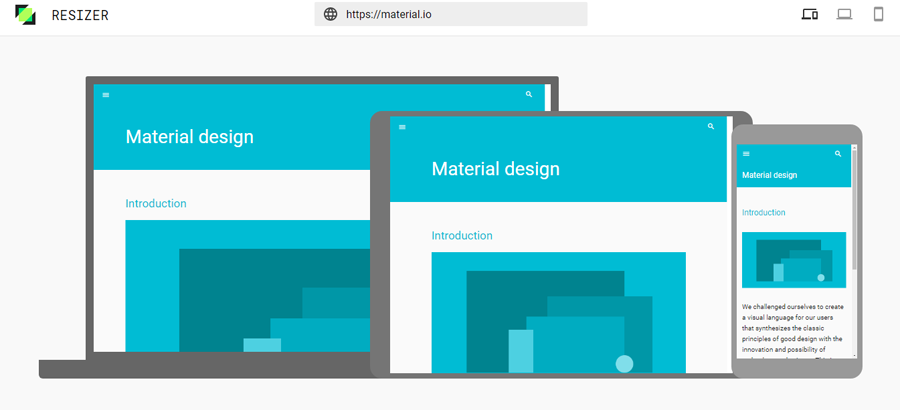Click the illustration image in phone preview
Screen dimensions: 900x410
click(794, 259)
